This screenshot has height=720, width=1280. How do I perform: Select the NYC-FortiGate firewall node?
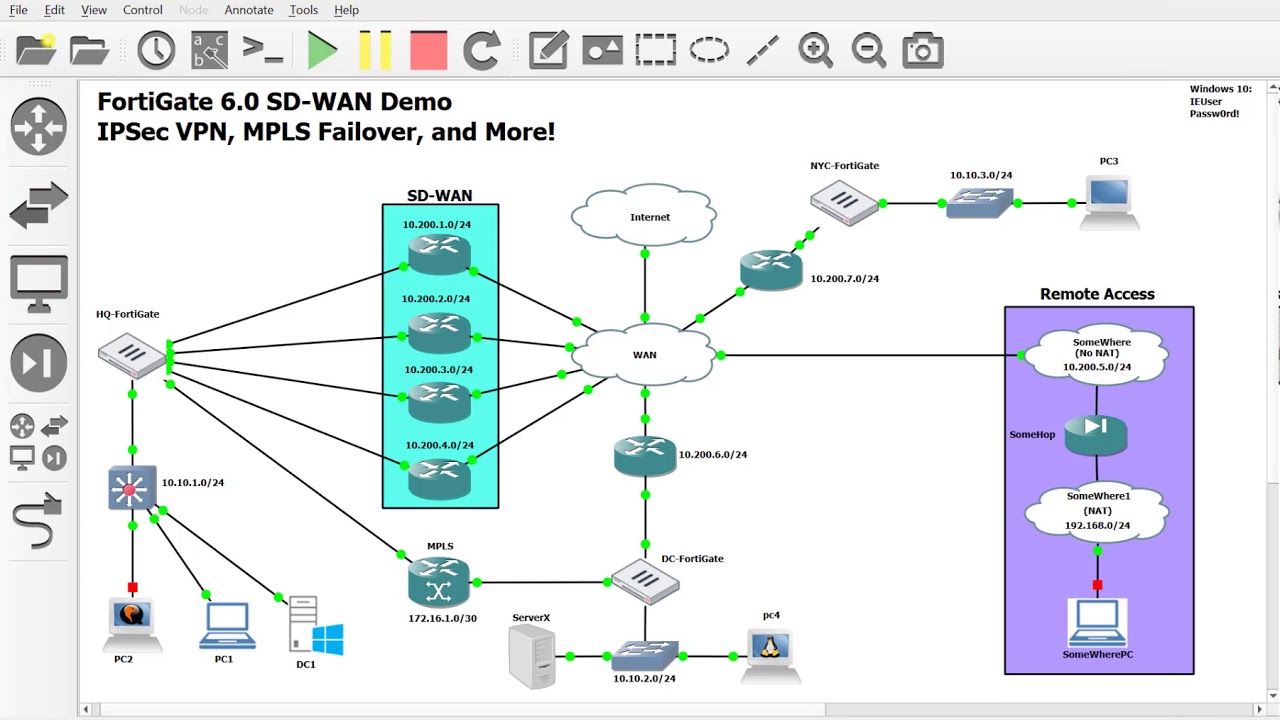coord(845,202)
